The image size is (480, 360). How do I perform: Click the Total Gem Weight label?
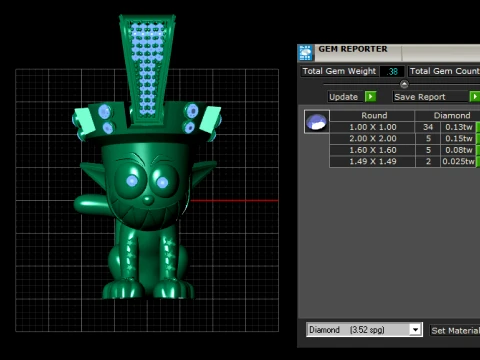click(x=339, y=71)
